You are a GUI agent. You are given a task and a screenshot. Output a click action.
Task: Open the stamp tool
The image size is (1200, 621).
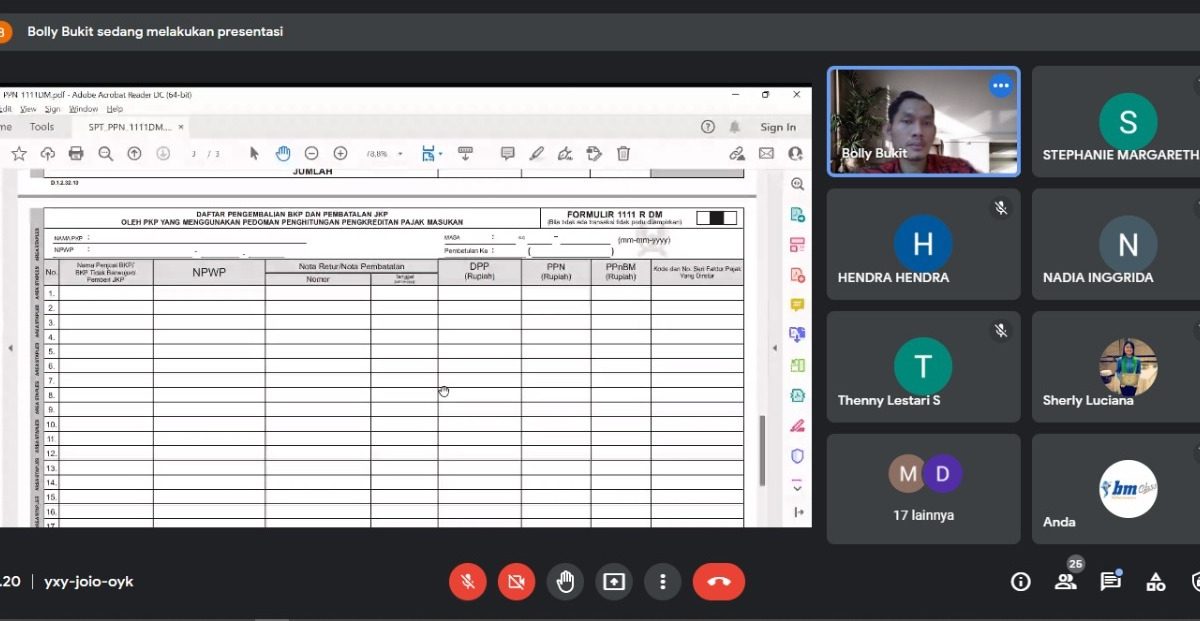[594, 154]
